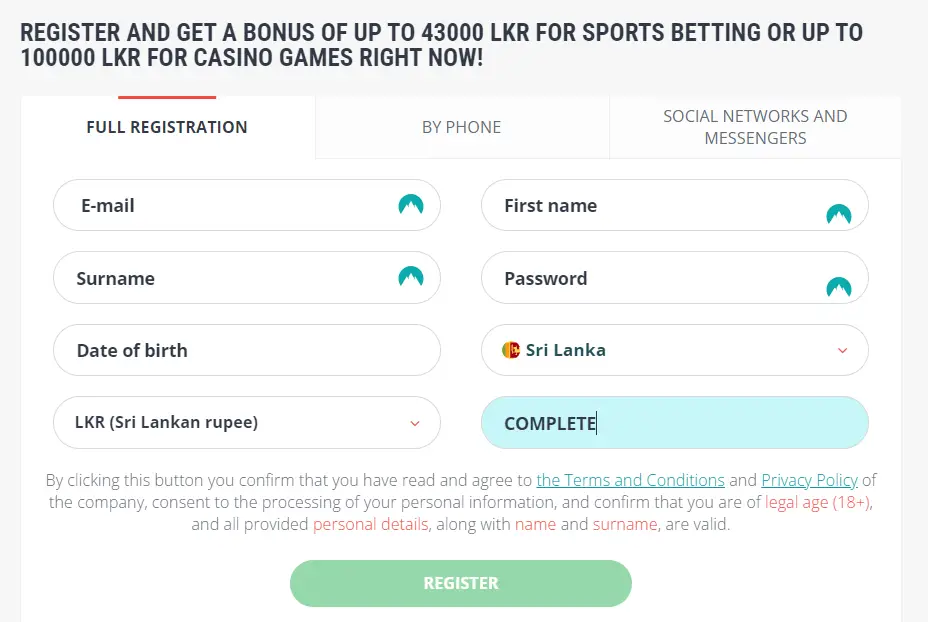Open the Terms and Conditions link
The image size is (928, 622).
pos(630,480)
